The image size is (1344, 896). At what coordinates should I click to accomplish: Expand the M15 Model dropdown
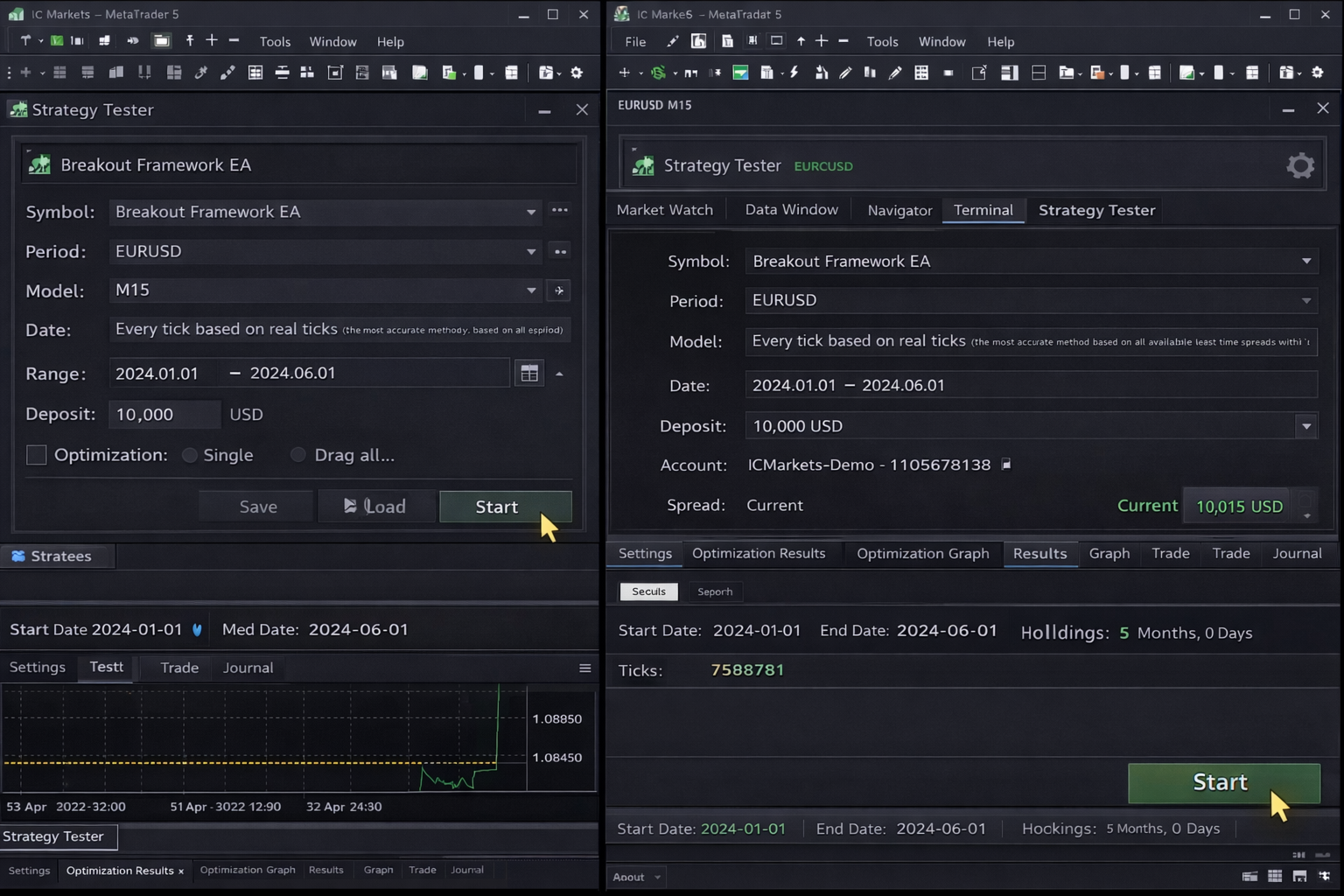(x=531, y=290)
